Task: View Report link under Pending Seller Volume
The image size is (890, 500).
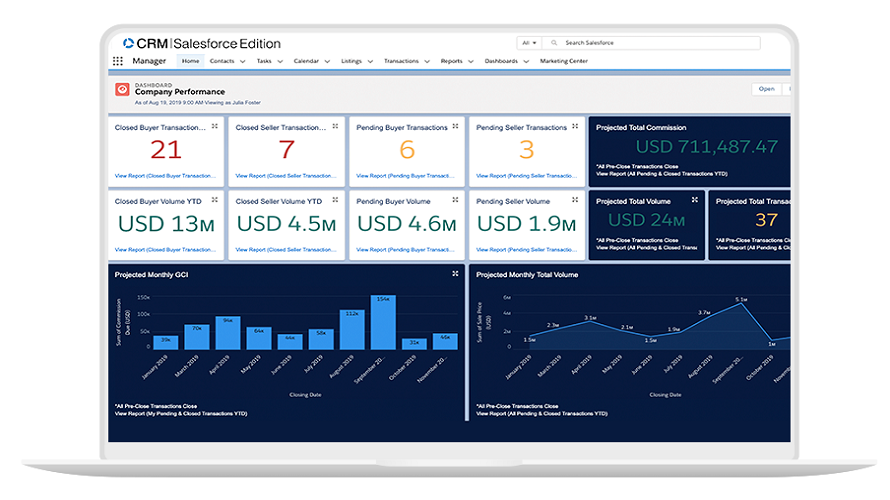Action: [526, 250]
